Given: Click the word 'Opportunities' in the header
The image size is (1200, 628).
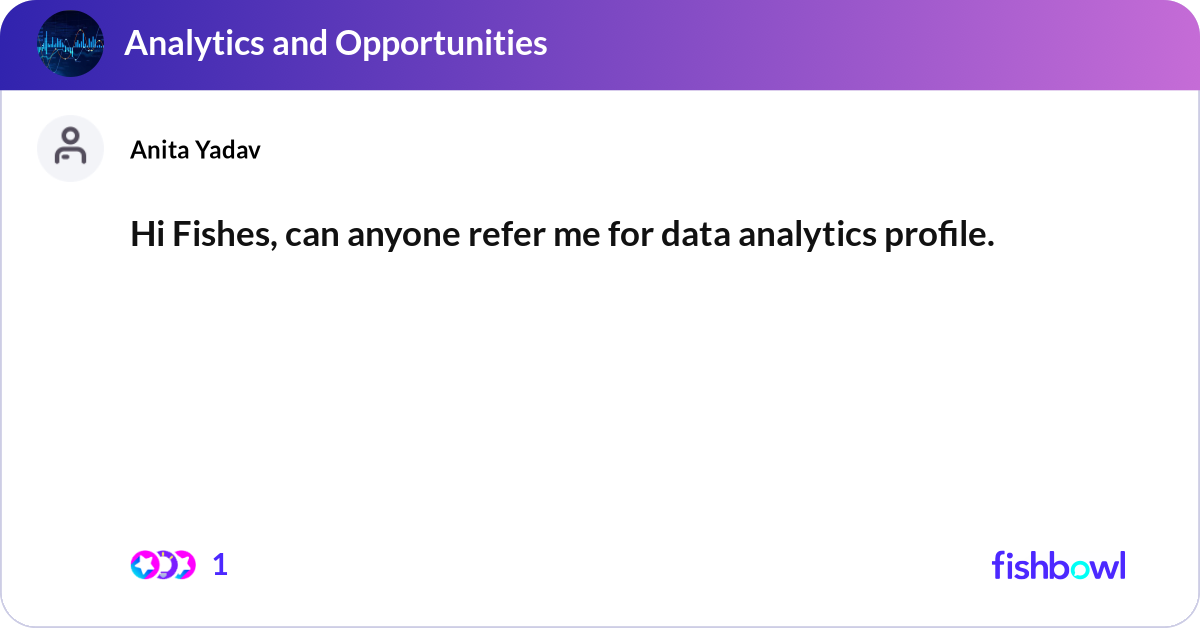Looking at the screenshot, I should 442,43.
